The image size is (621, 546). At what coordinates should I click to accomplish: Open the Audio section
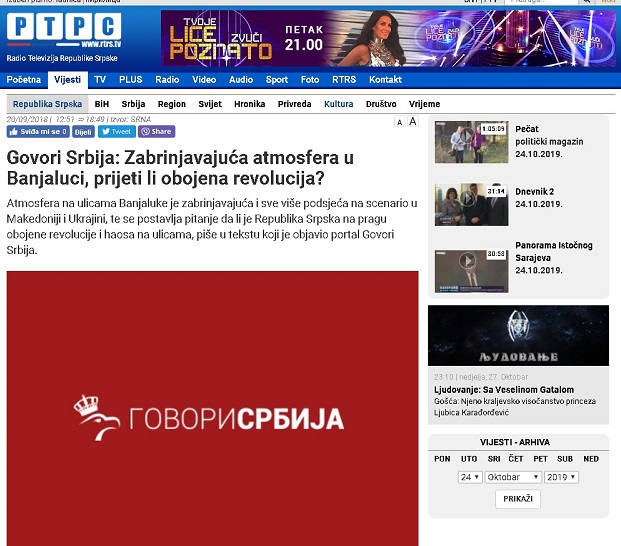(x=241, y=80)
